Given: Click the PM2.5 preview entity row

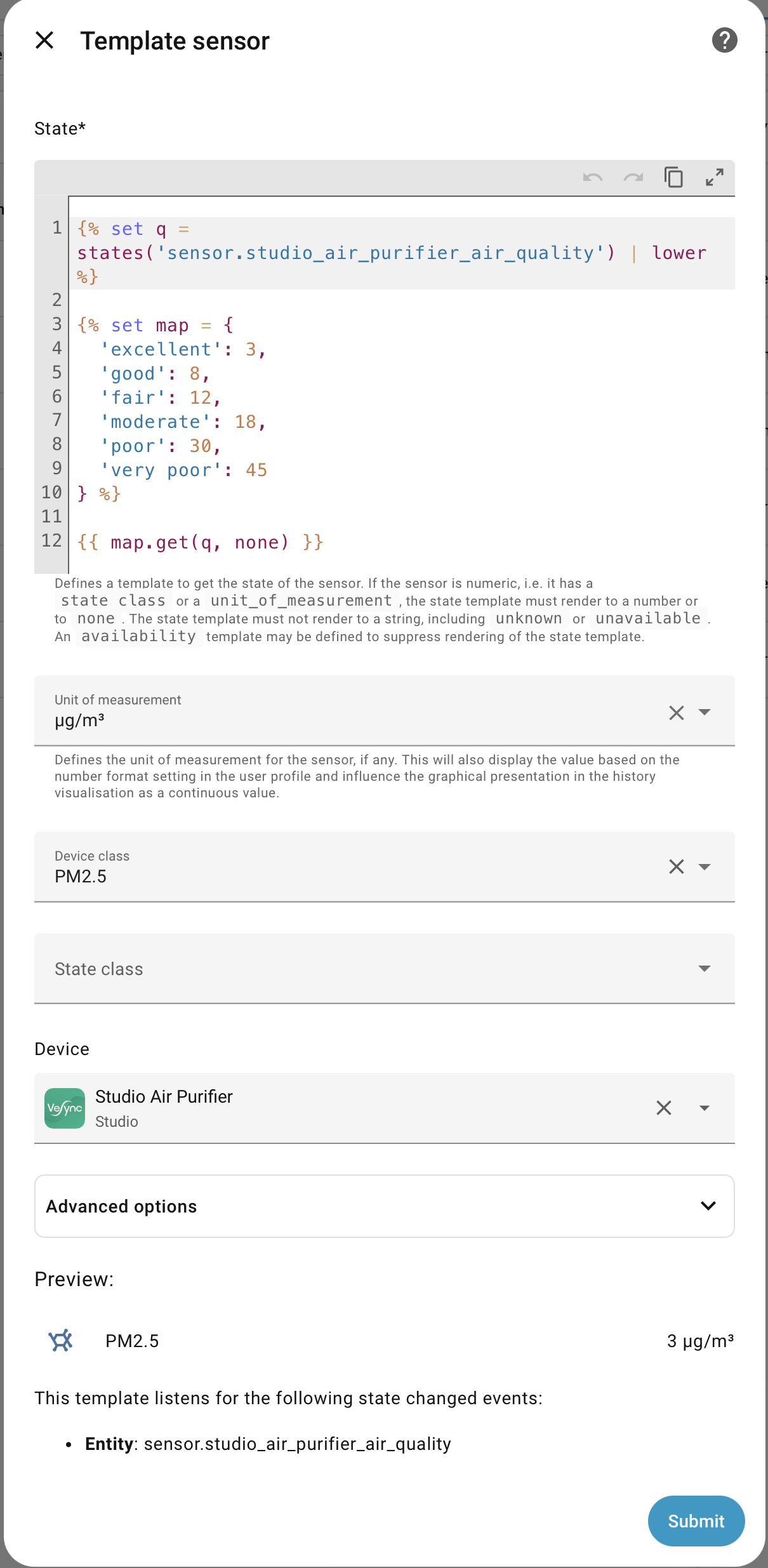Looking at the screenshot, I should point(384,1341).
